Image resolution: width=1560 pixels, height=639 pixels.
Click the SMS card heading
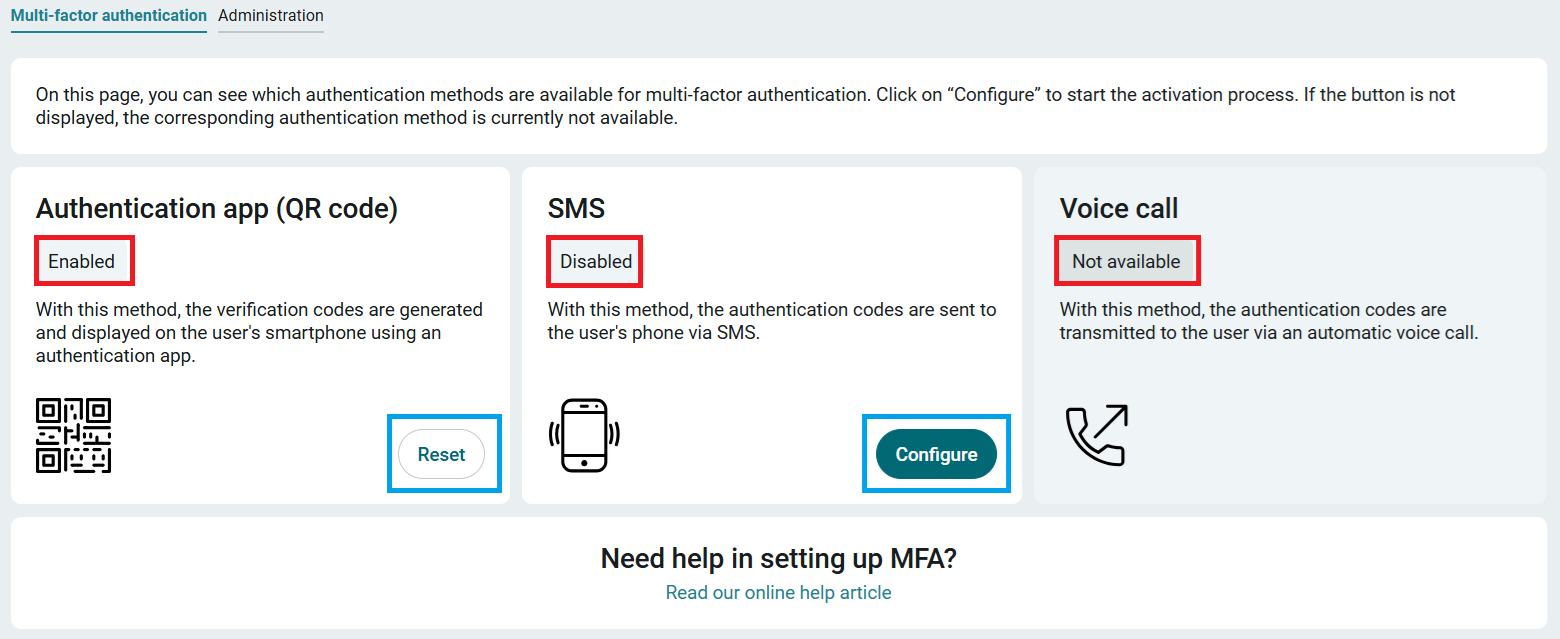tap(576, 208)
